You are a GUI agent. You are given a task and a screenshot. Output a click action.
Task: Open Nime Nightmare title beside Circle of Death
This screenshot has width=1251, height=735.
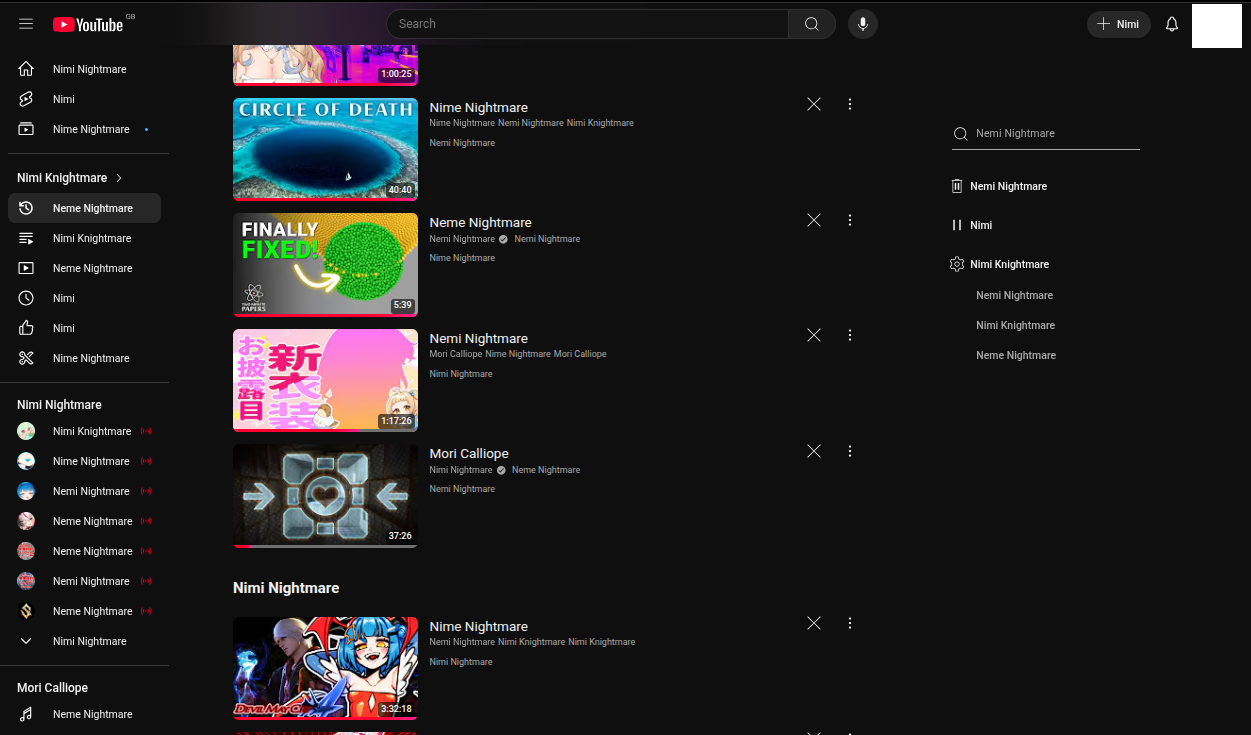click(479, 107)
